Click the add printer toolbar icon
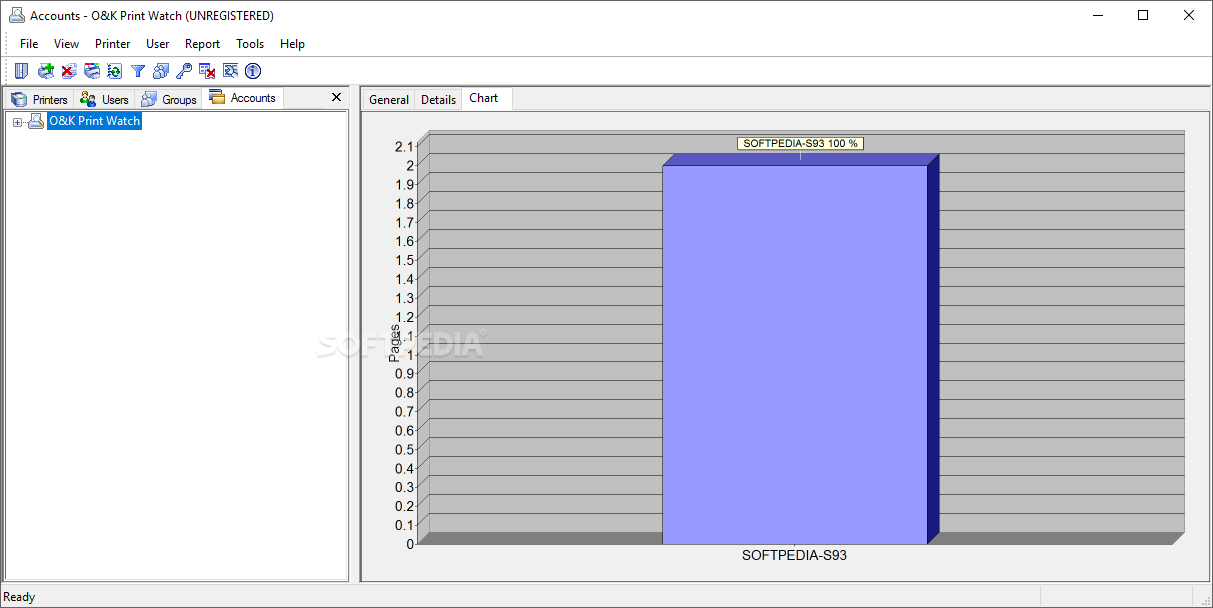1213x608 pixels. click(x=45, y=71)
